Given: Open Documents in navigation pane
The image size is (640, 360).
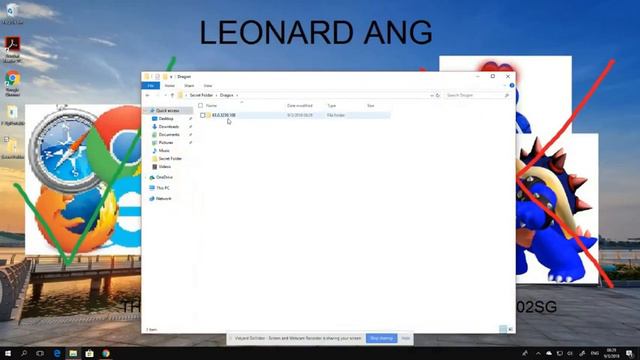Looking at the screenshot, I should pos(169,134).
